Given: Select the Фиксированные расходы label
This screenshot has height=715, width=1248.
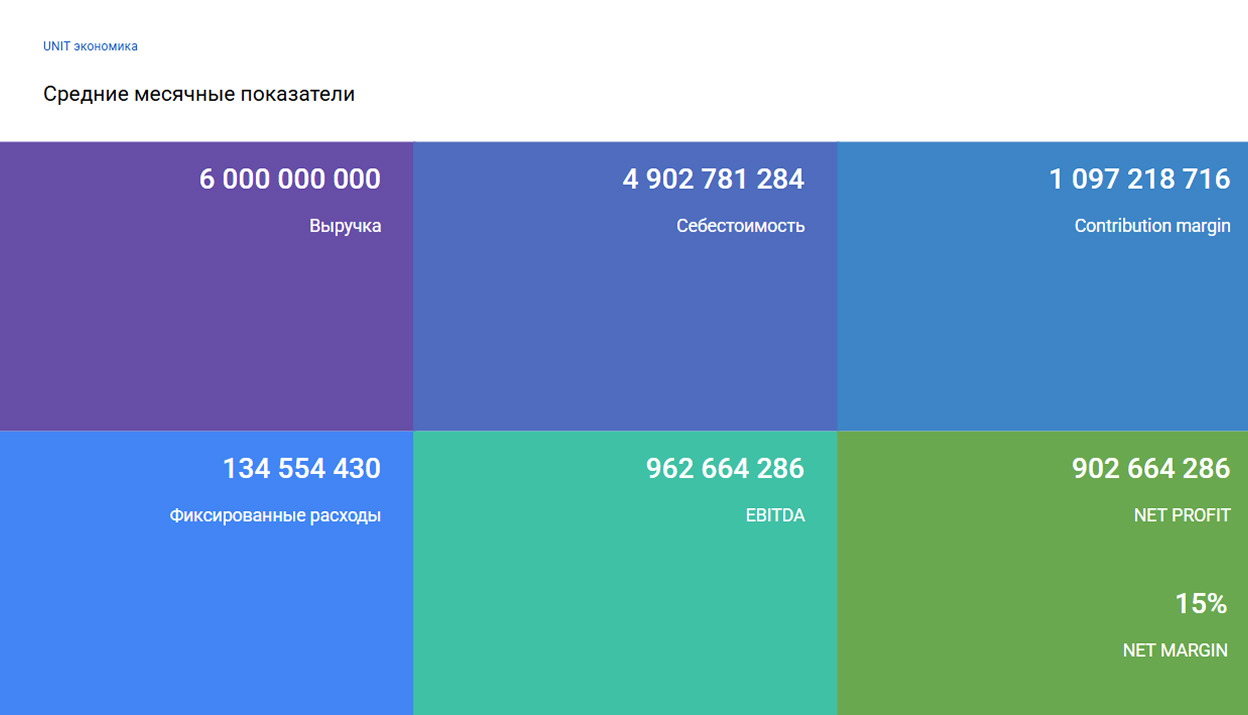Looking at the screenshot, I should [275, 516].
